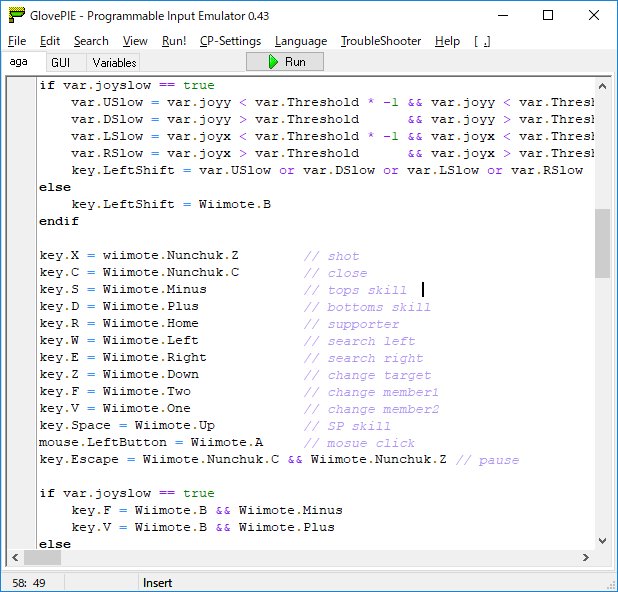
Task: Click the line starting 'var.RSlow ='
Action: pyautogui.click(x=332, y=153)
